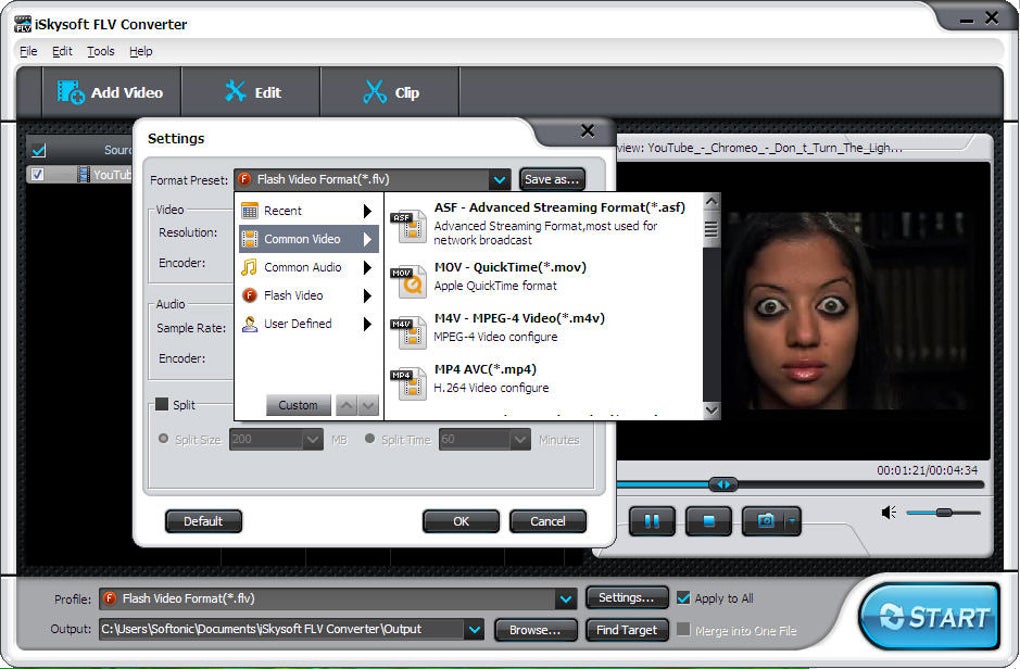Open the Tools menu

tap(99, 51)
